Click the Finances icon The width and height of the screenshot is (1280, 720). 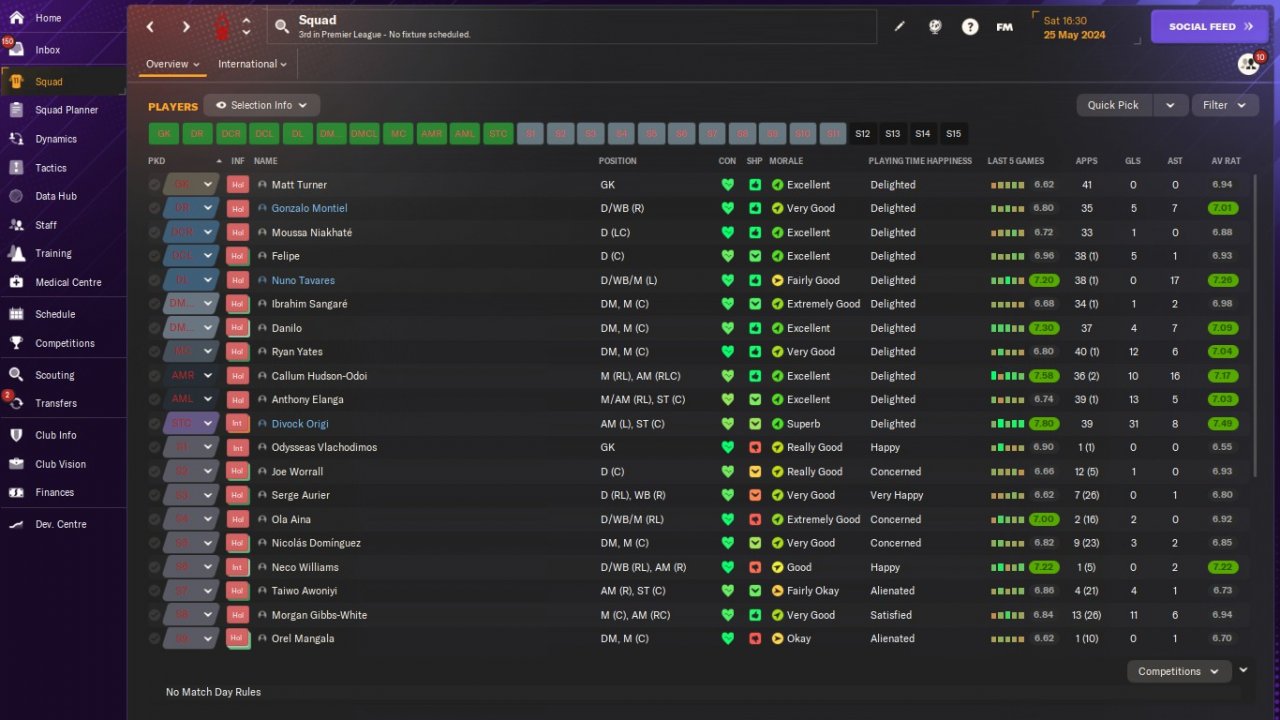(x=16, y=492)
